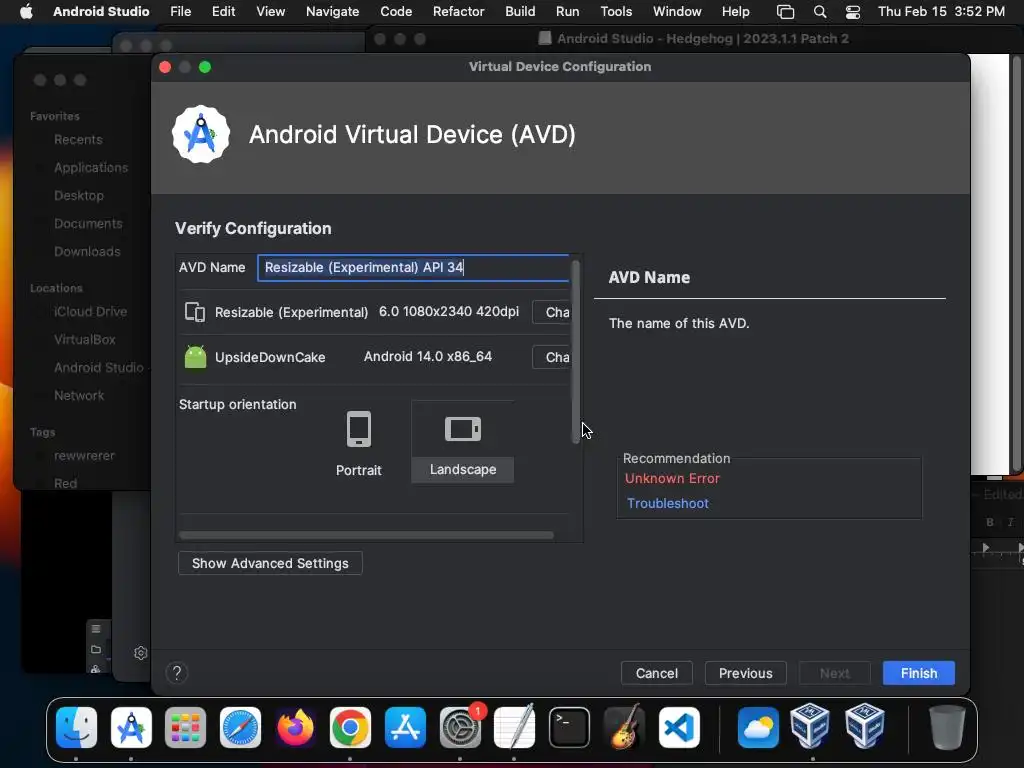Open the Help menu
The height and width of the screenshot is (768, 1024).
[x=735, y=11]
